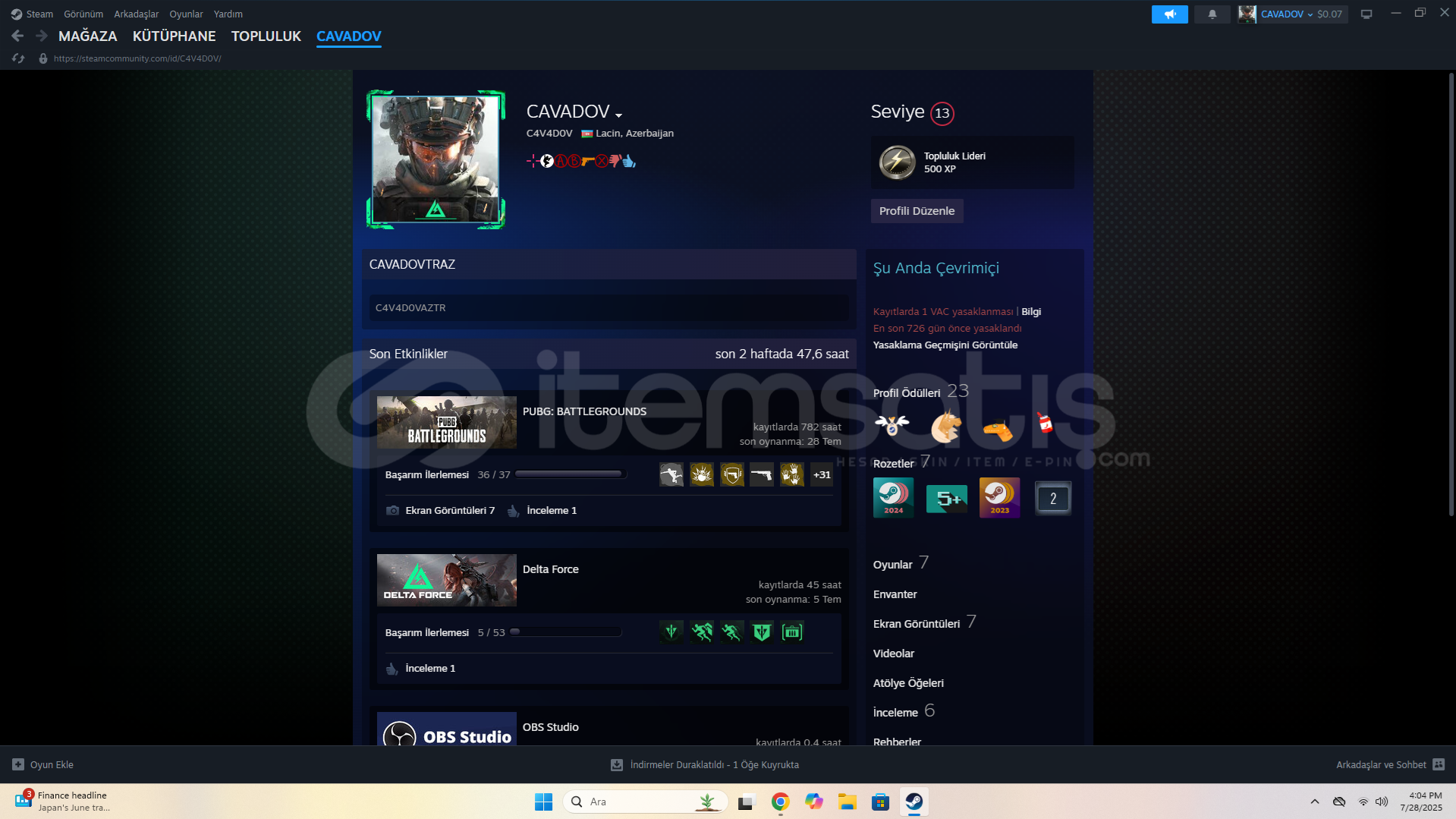1456x819 pixels.
Task: Go forward with the right arrow button
Action: coord(42,36)
